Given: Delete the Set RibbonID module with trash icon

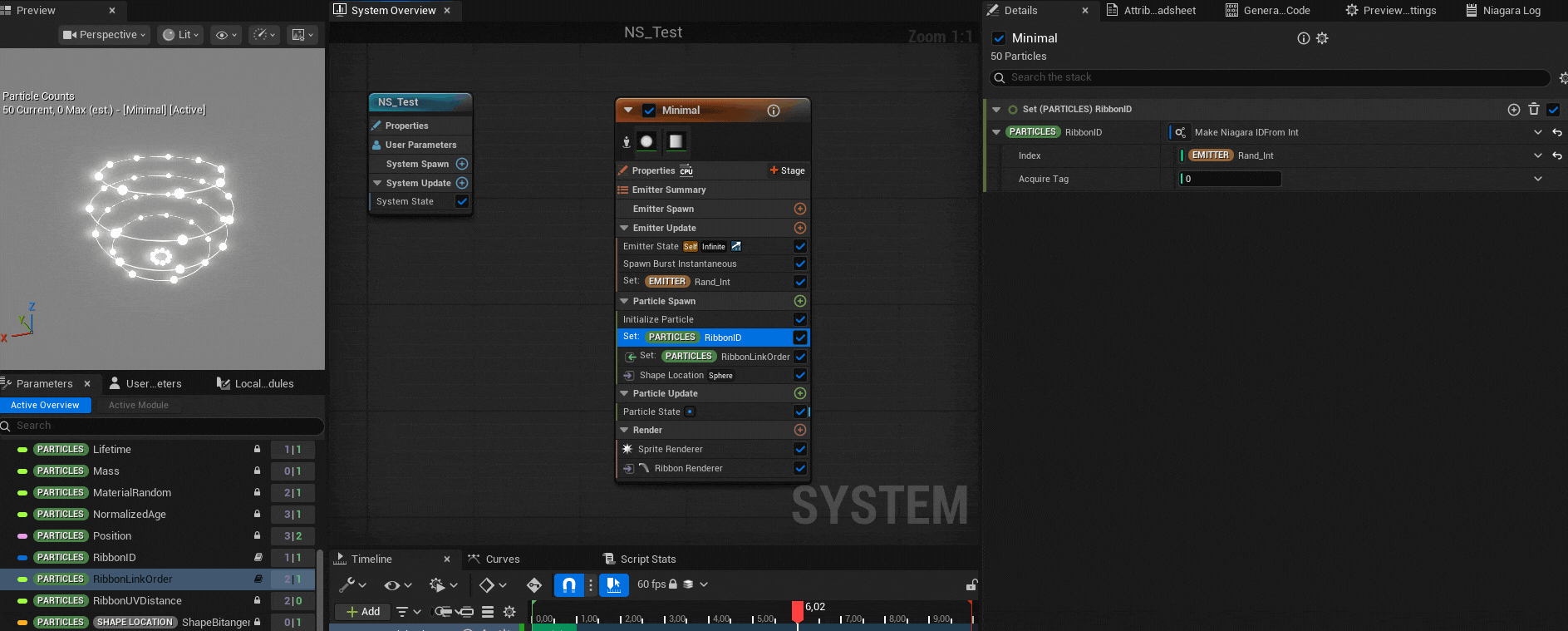Looking at the screenshot, I should point(1534,109).
